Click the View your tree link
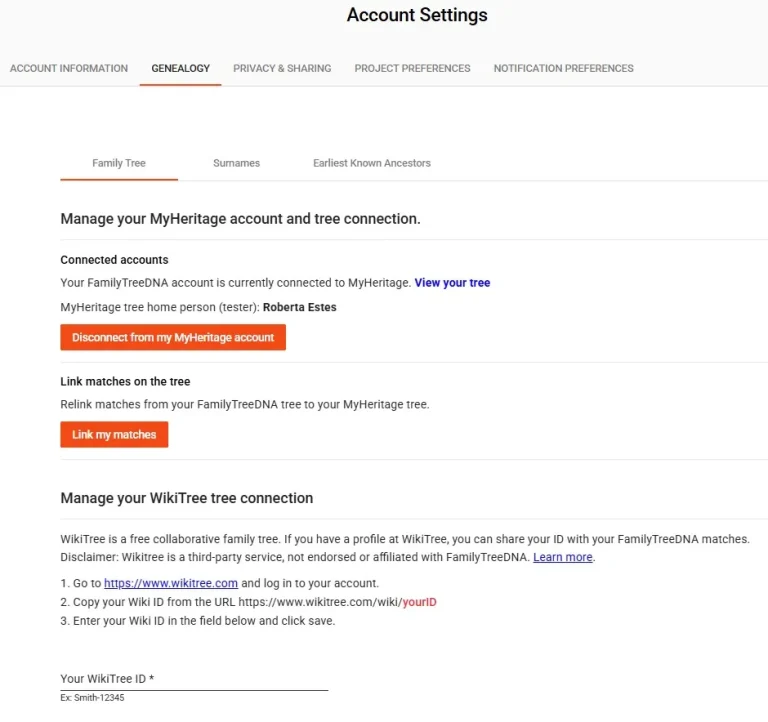Viewport: 768px width, 722px height. pyautogui.click(x=452, y=283)
